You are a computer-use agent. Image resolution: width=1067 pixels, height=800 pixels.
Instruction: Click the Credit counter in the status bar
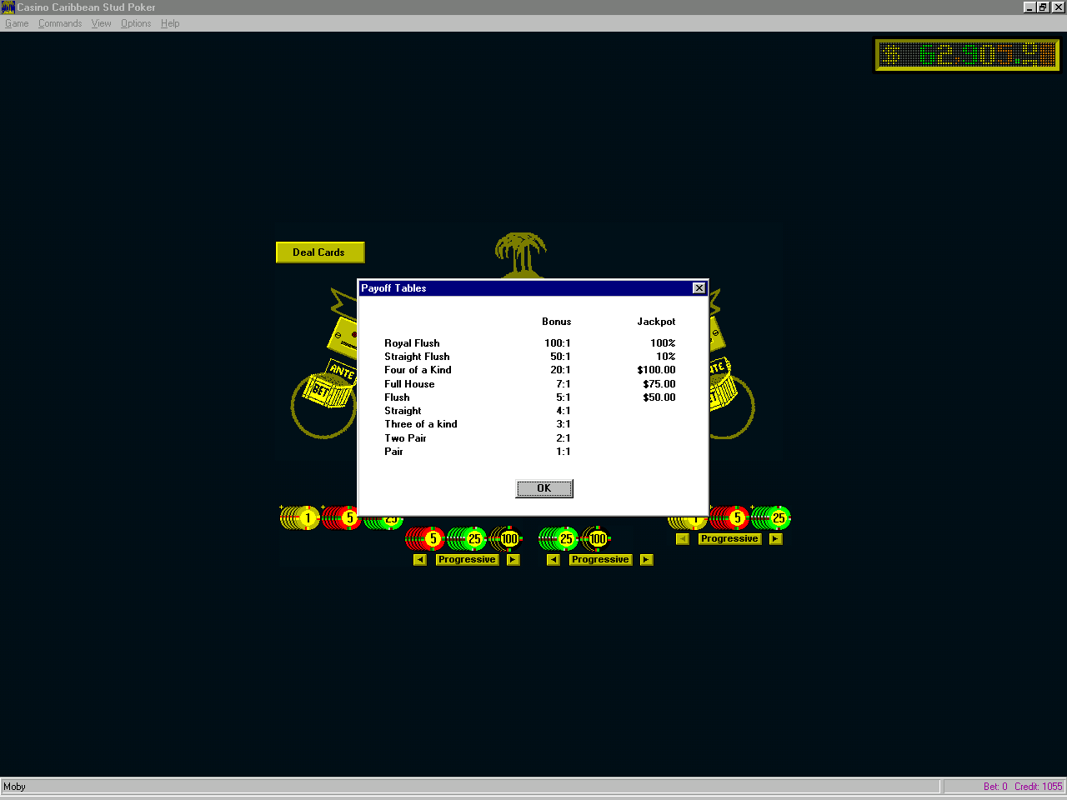pos(1037,787)
